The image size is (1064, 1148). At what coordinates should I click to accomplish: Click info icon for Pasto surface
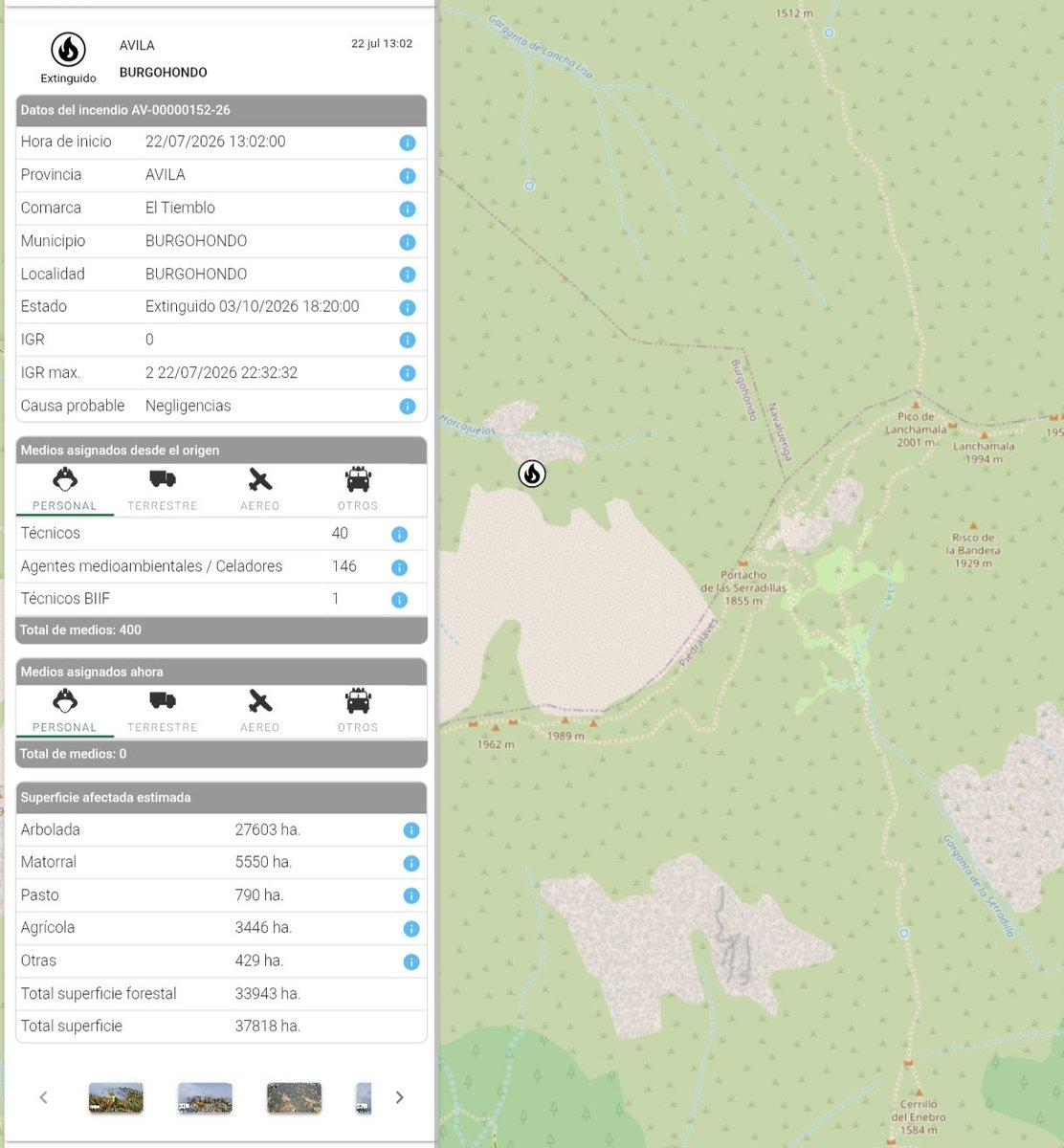tap(410, 896)
